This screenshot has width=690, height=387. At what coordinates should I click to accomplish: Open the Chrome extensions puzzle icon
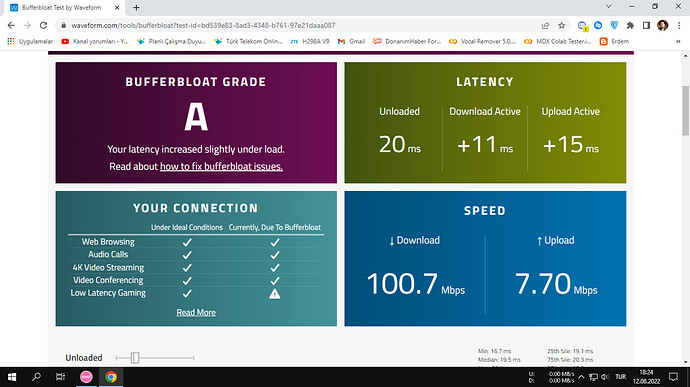[630, 26]
